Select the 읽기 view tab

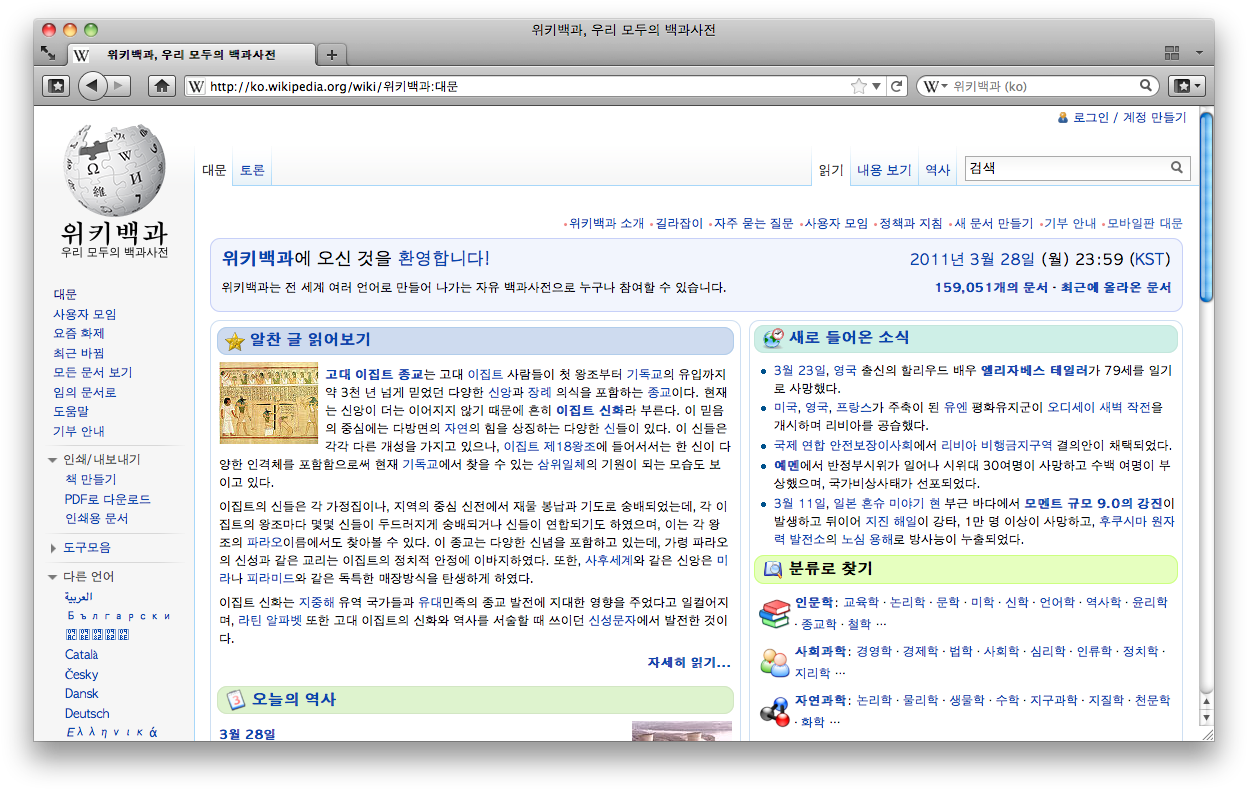[831, 170]
